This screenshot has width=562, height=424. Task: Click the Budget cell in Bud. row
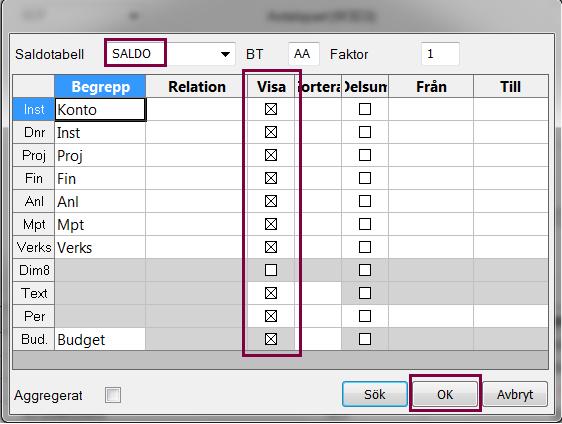point(100,339)
